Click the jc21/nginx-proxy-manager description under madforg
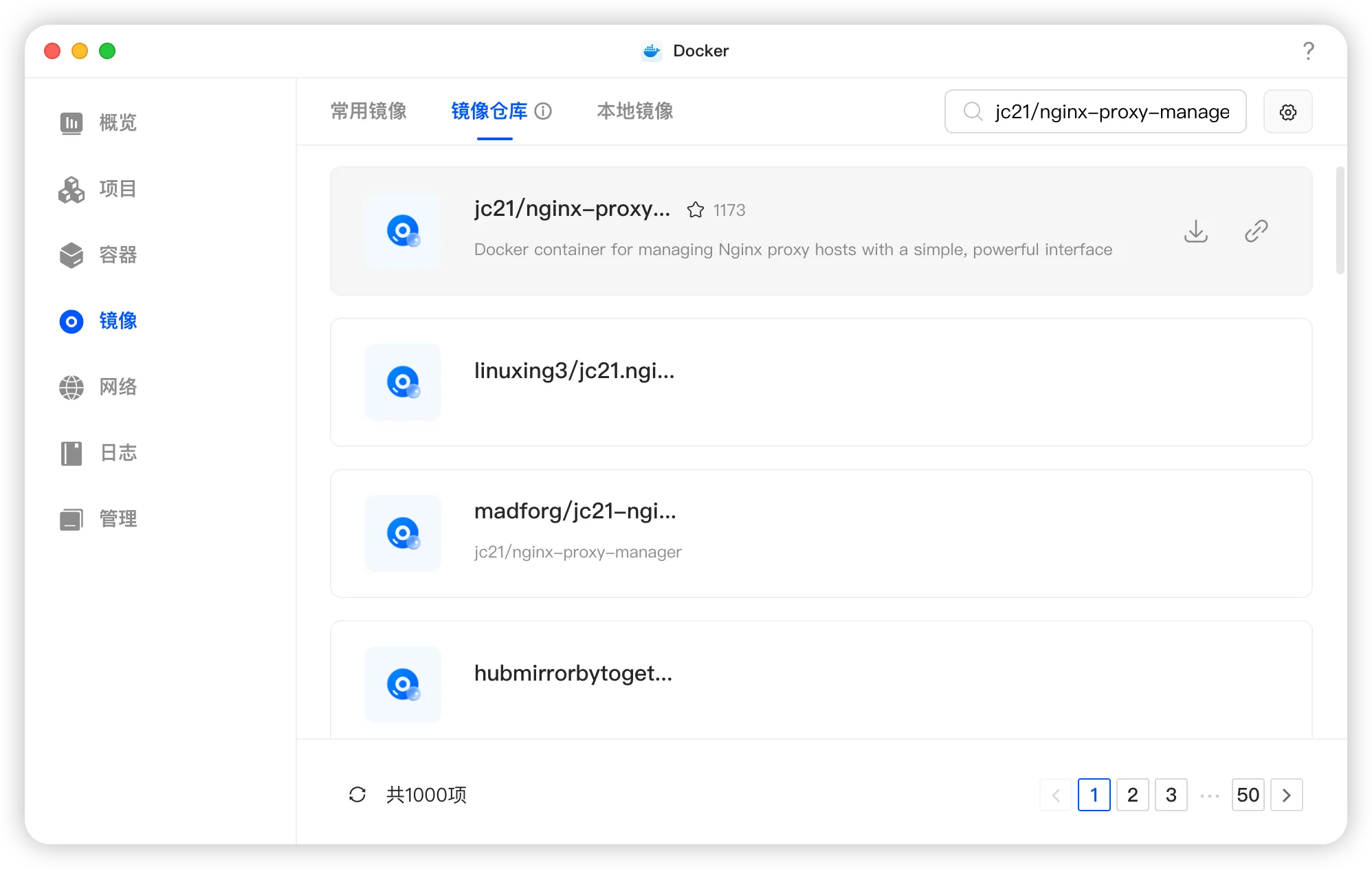Screen dimensions: 1372x869 [578, 552]
